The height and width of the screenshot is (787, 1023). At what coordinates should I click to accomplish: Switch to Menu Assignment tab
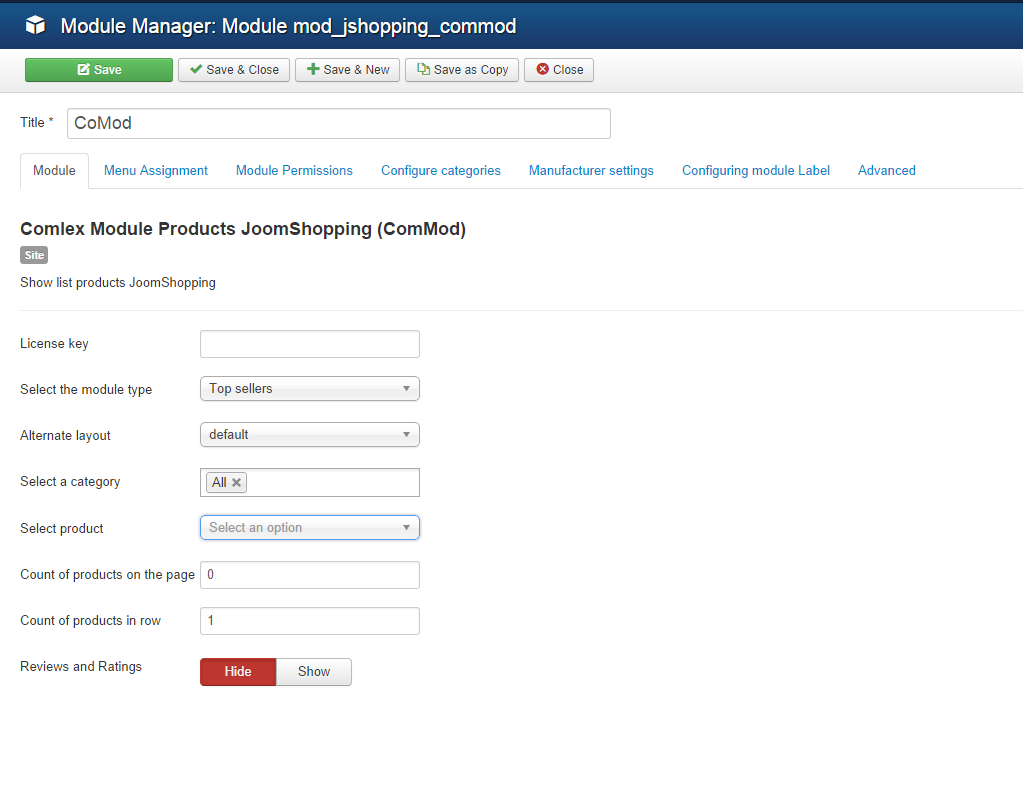pyautogui.click(x=156, y=171)
